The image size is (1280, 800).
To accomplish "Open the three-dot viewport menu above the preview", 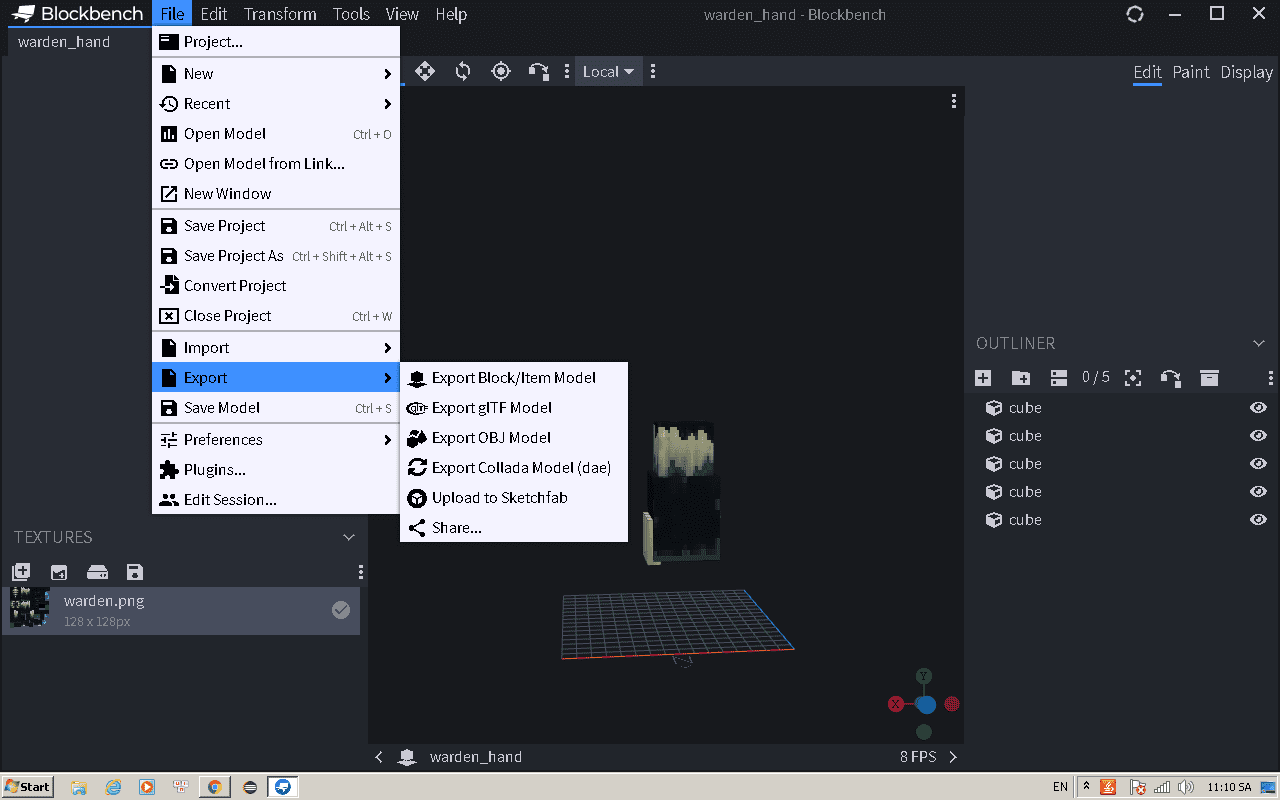I will click(954, 101).
